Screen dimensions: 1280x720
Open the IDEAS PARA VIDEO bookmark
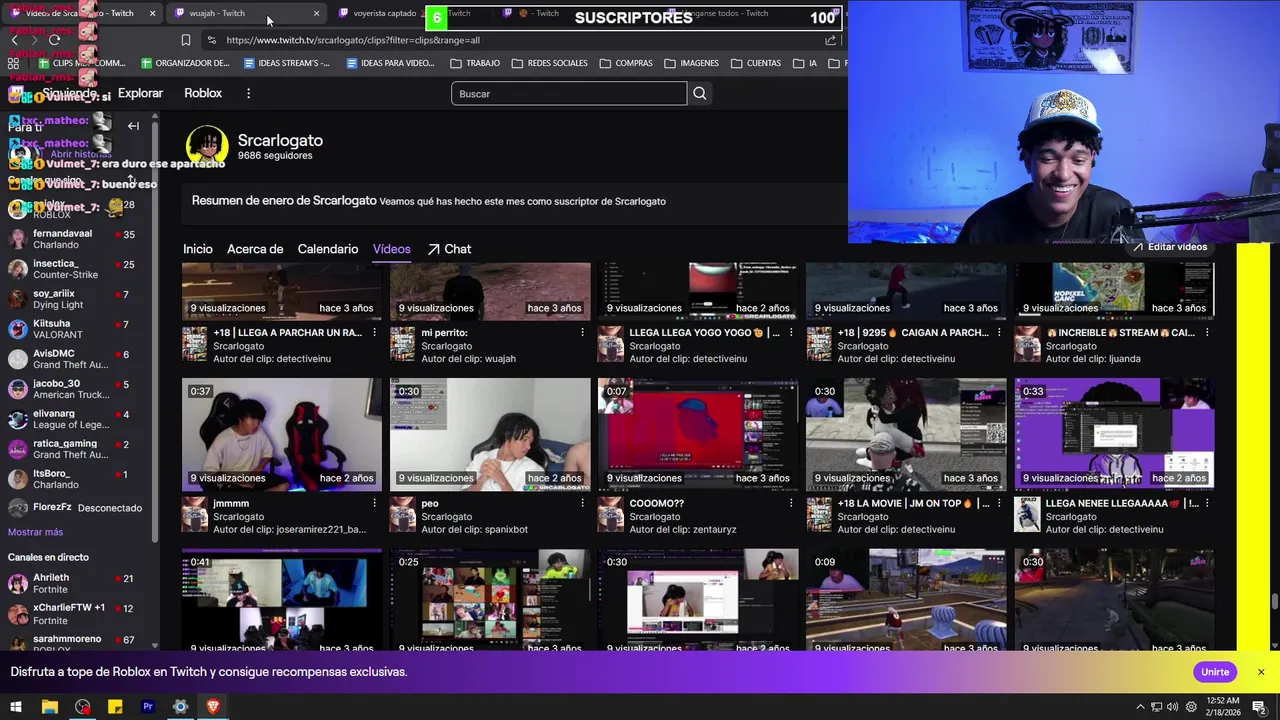click(x=390, y=63)
